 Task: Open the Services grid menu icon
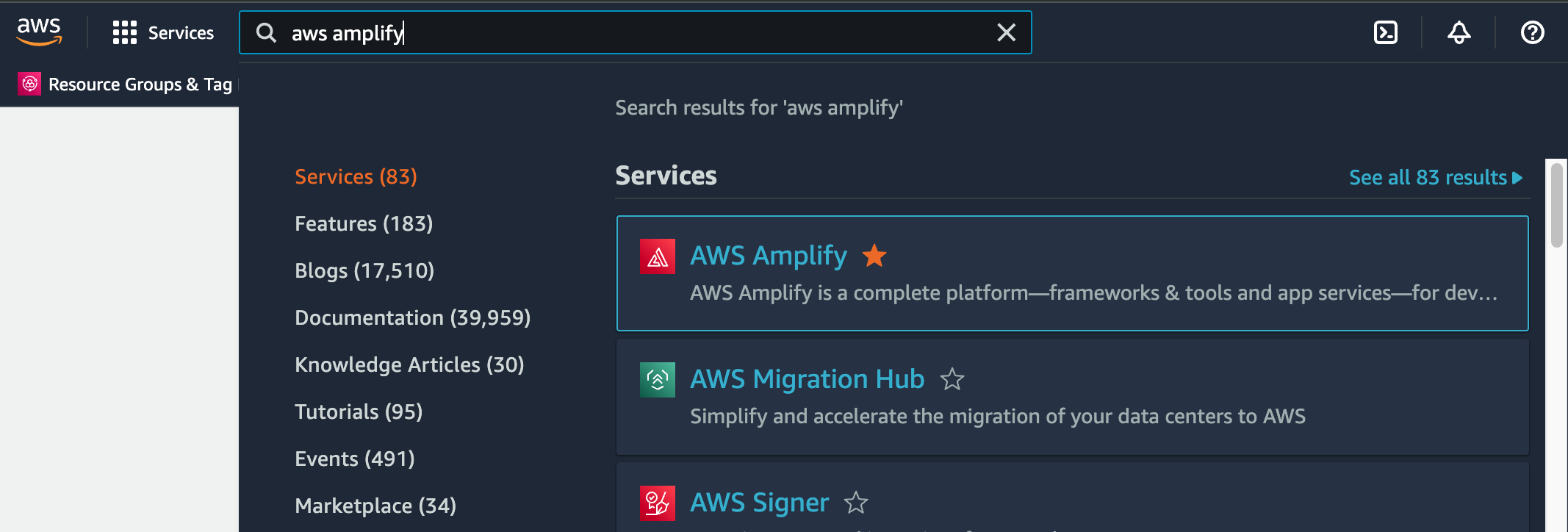124,32
